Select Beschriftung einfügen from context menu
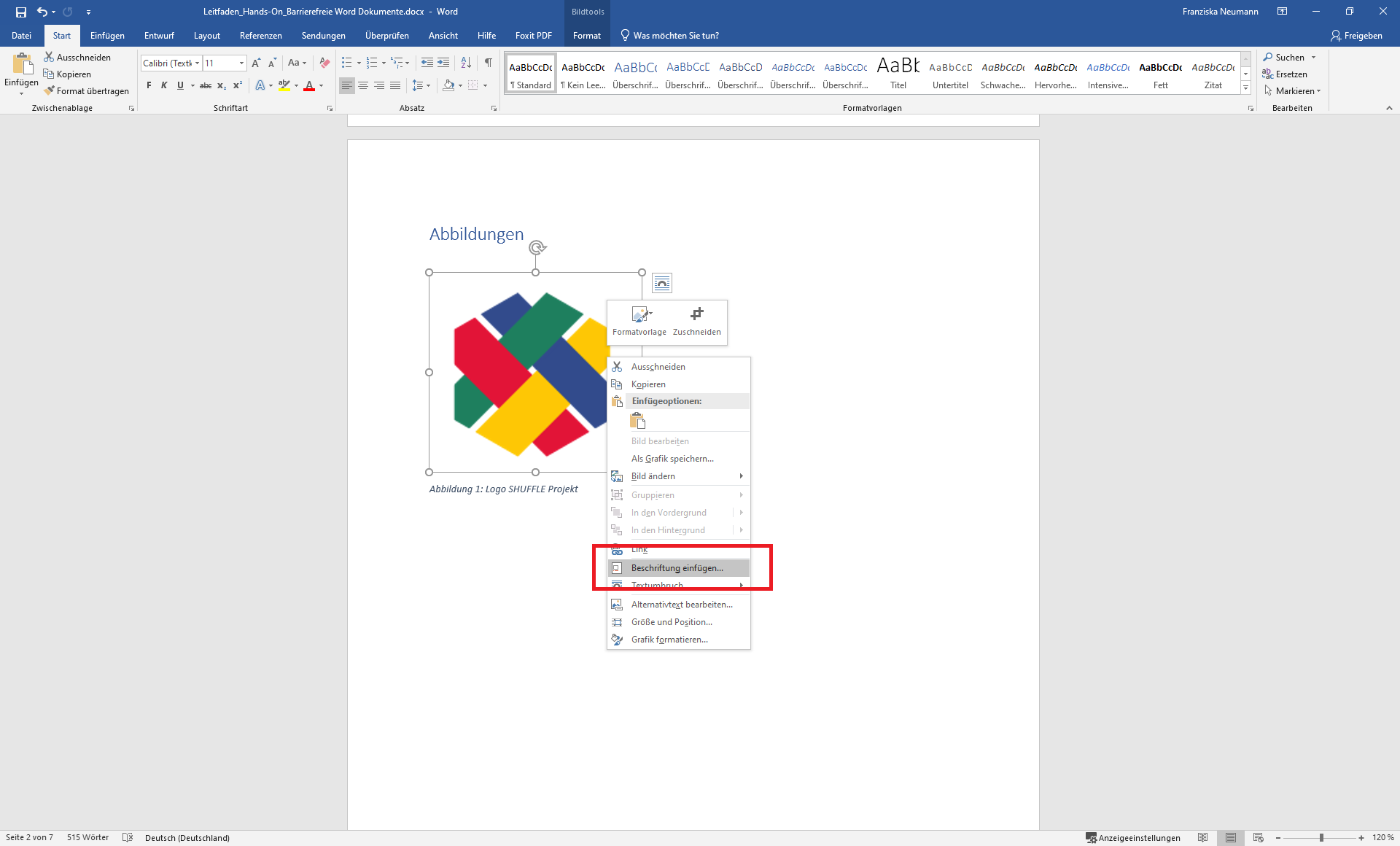 click(x=677, y=568)
